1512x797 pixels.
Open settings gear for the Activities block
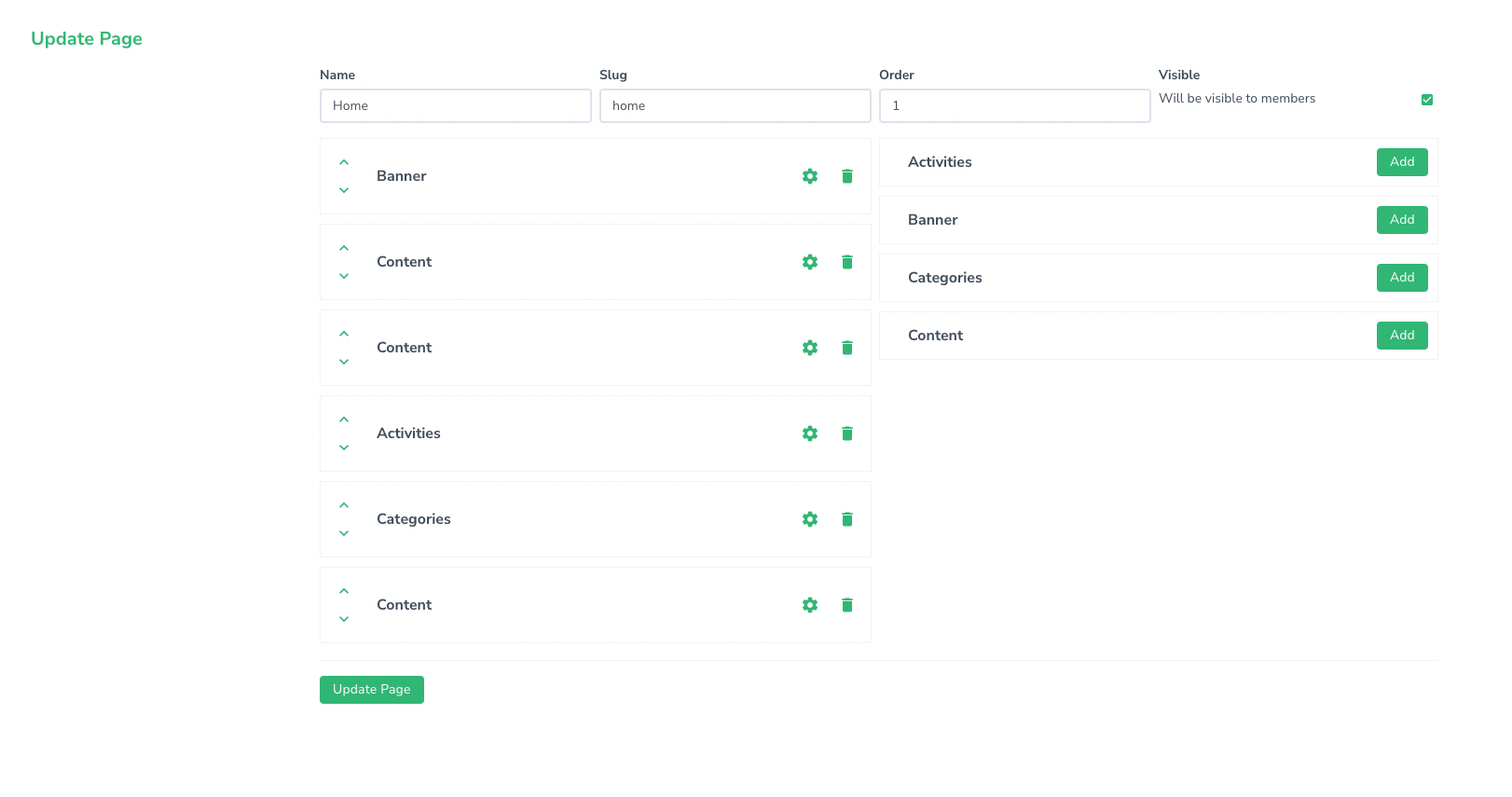[x=809, y=433]
